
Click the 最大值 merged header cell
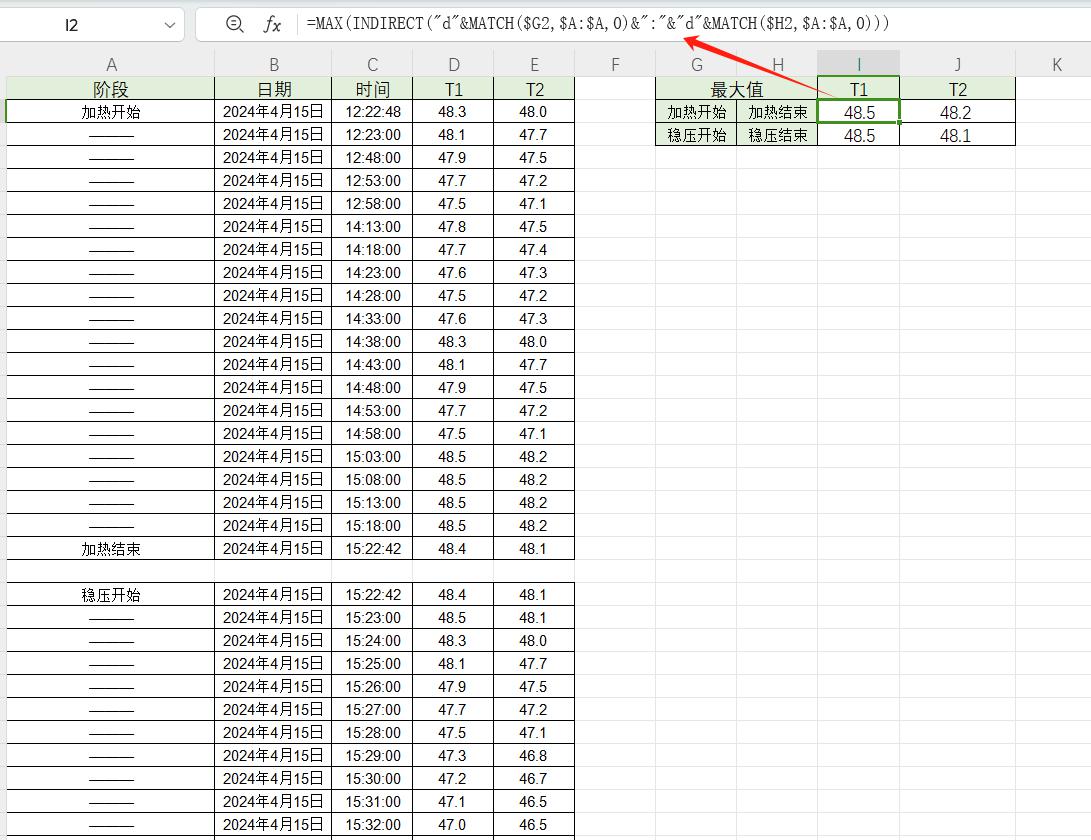pos(737,89)
